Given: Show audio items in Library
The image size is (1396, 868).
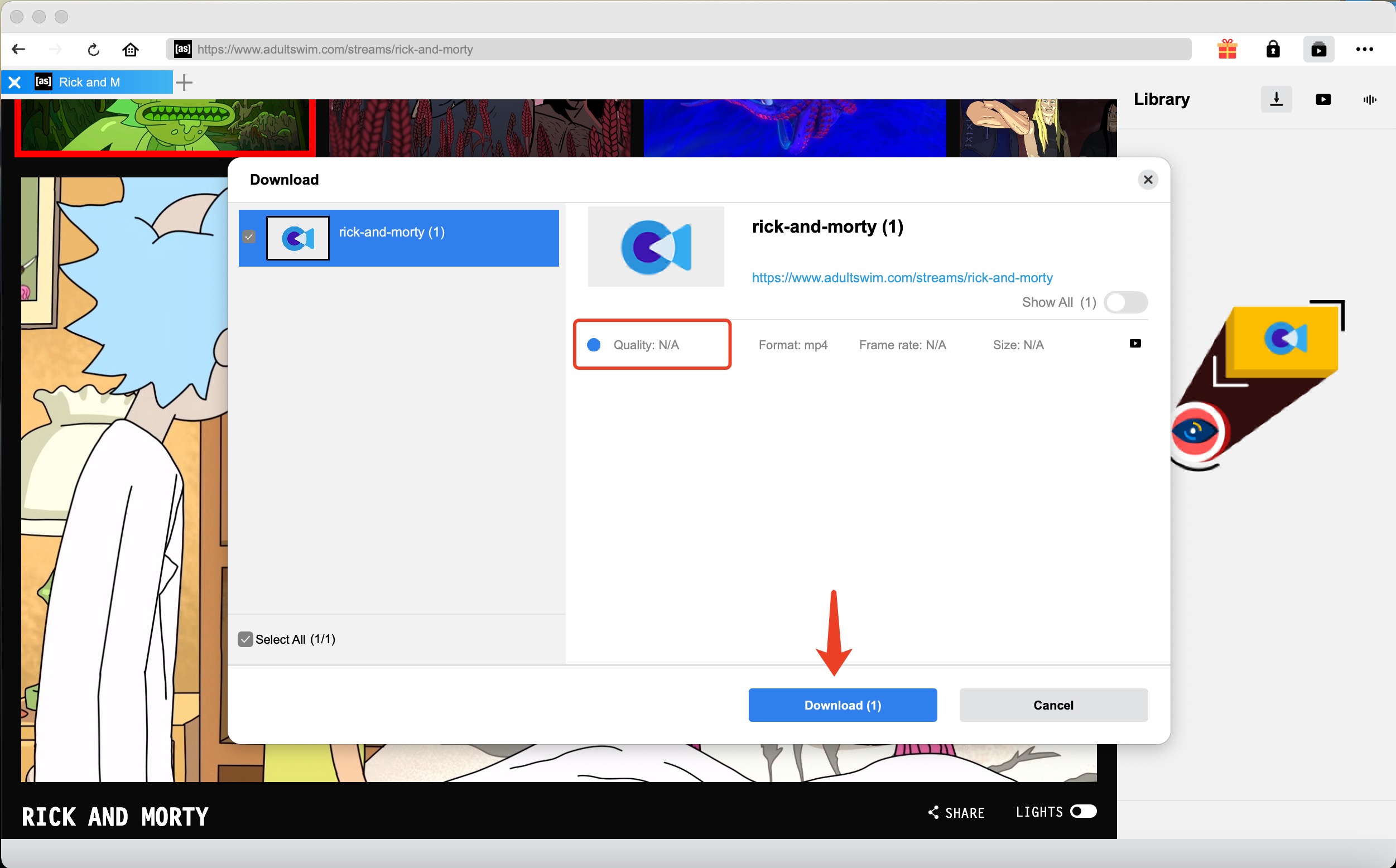Looking at the screenshot, I should pyautogui.click(x=1370, y=99).
